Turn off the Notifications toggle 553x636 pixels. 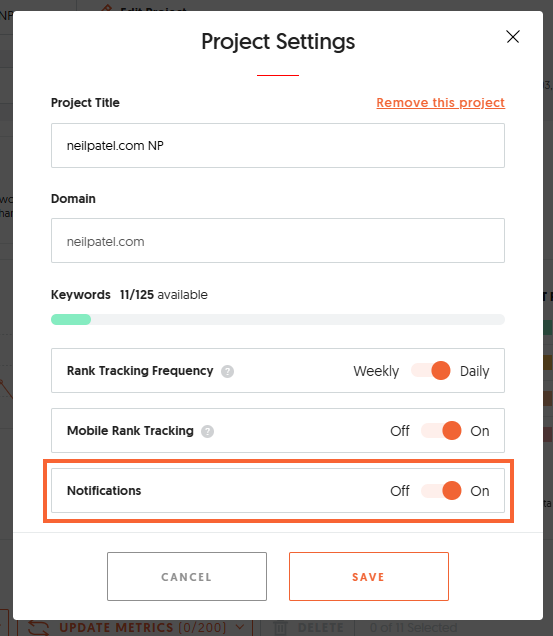(x=441, y=490)
